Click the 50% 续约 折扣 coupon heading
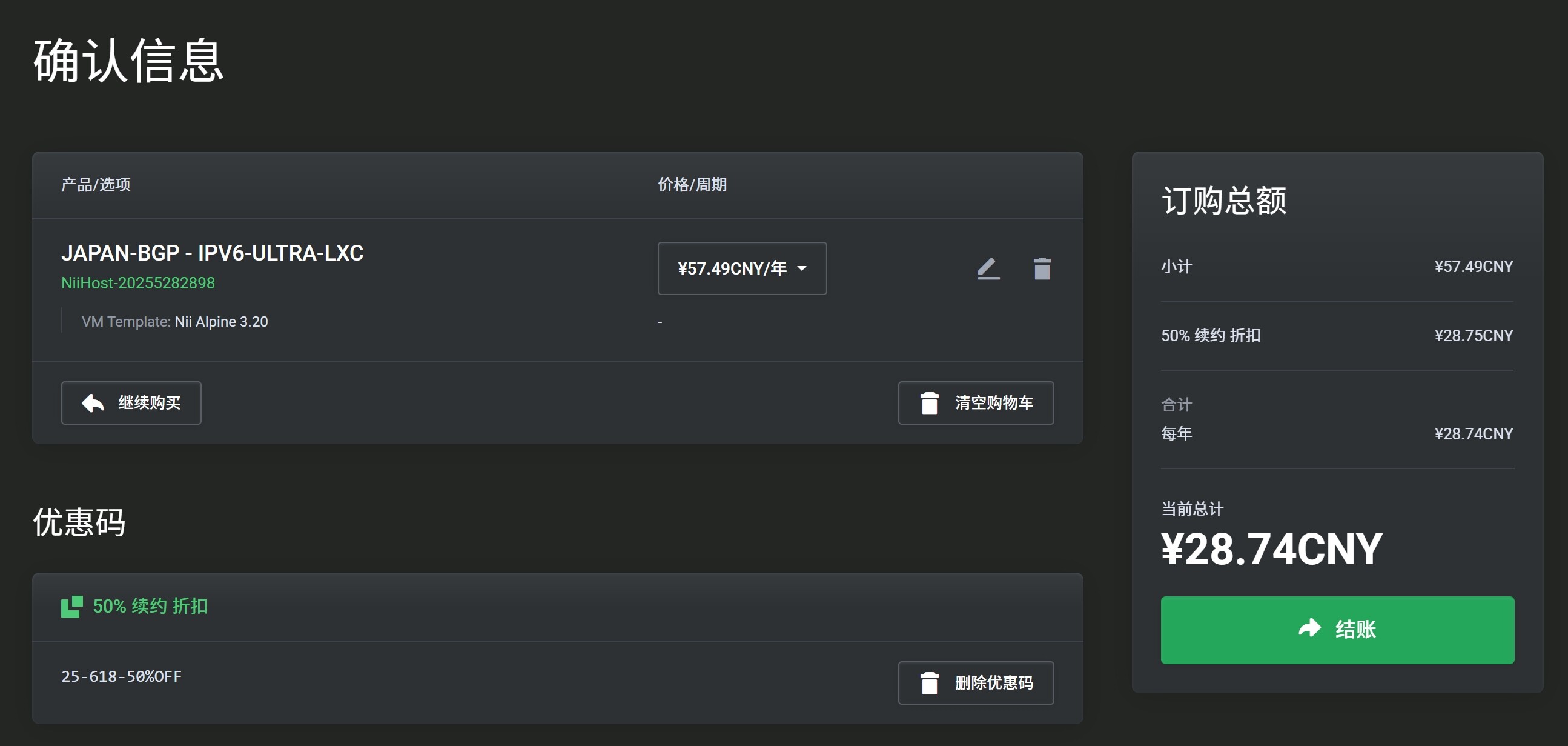The height and width of the screenshot is (746, 1568). [x=150, y=607]
